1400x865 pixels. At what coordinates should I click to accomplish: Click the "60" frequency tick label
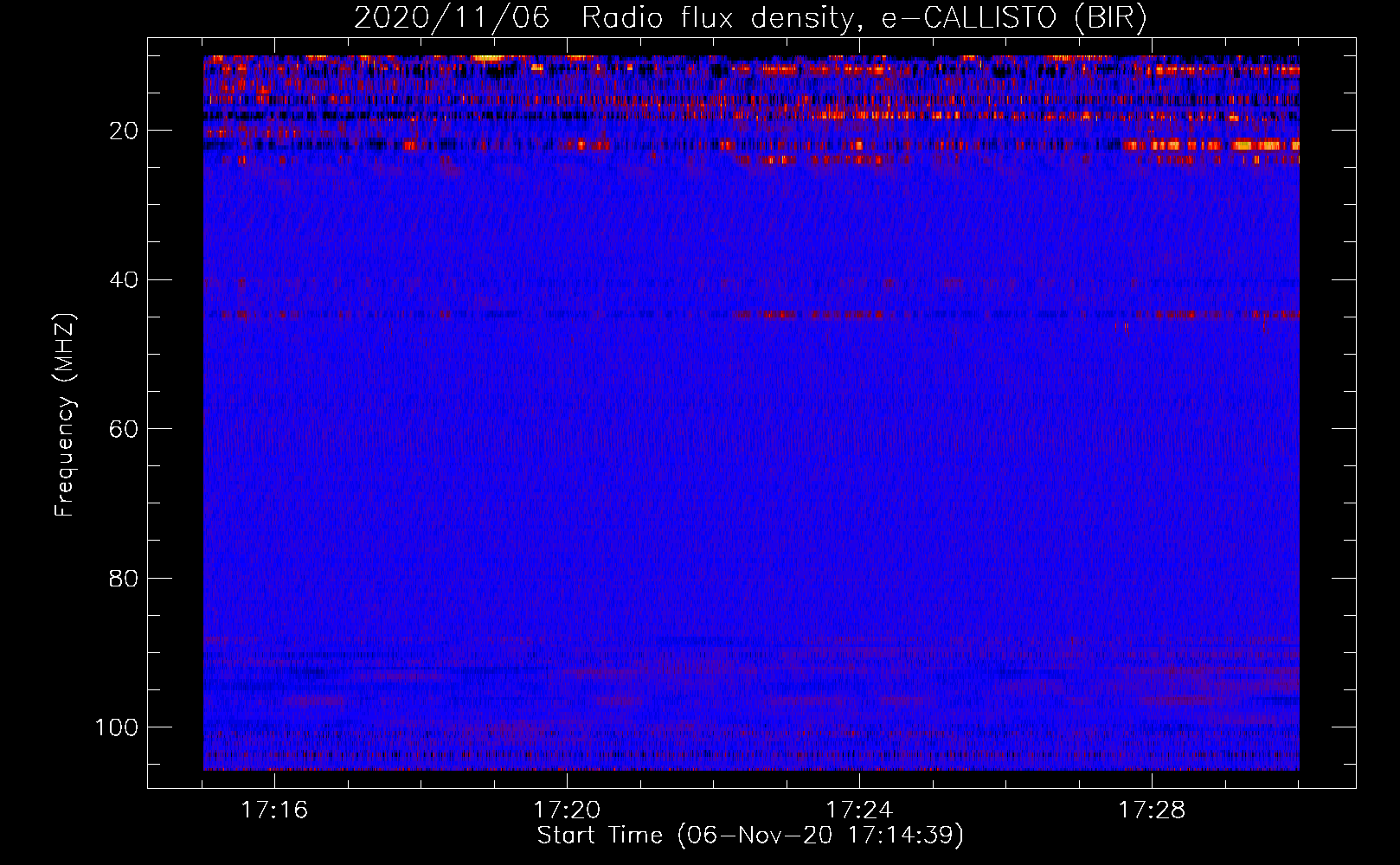point(124,429)
